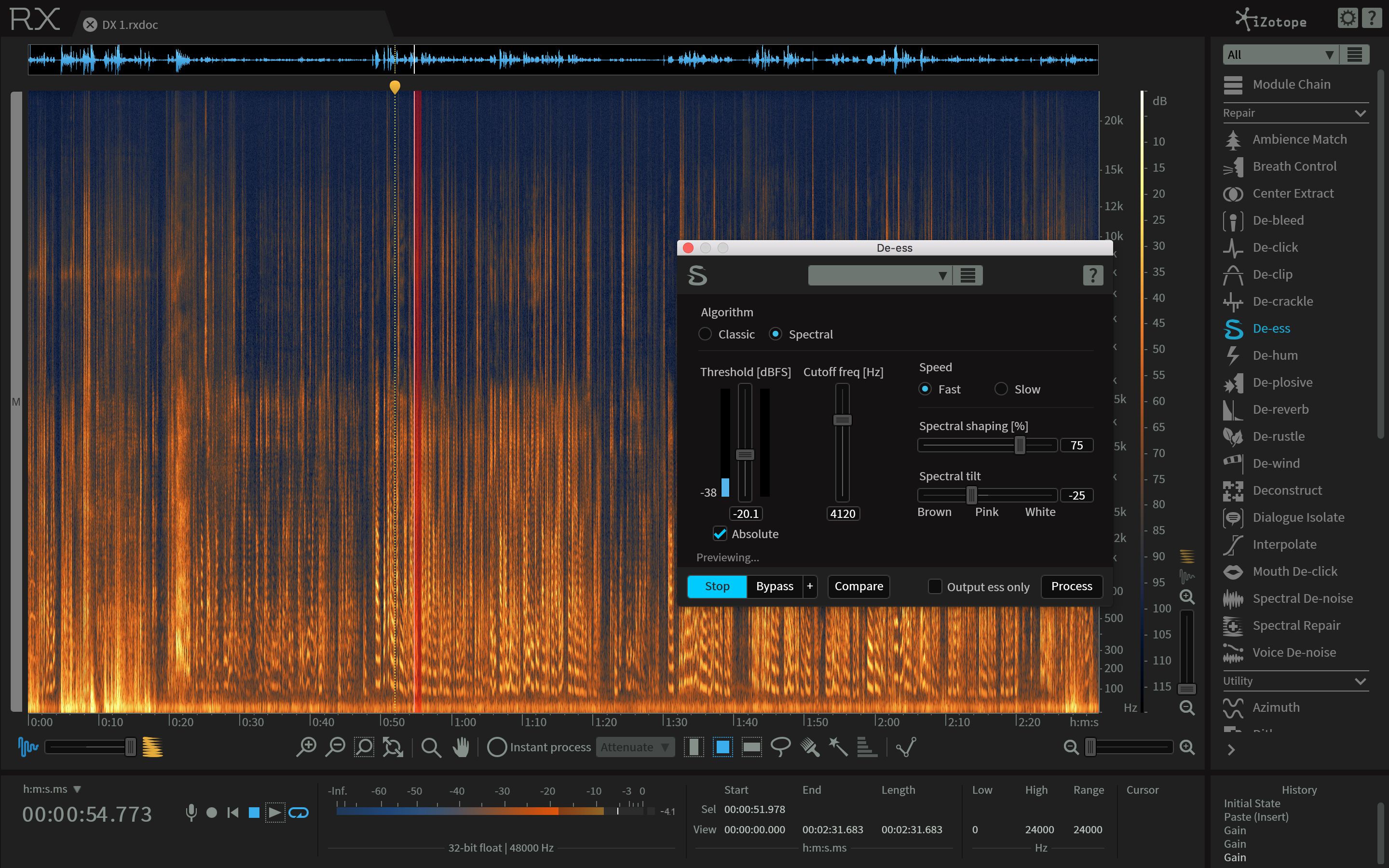This screenshot has height=868, width=1389.
Task: Select the lasso selection tool
Action: (x=780, y=747)
